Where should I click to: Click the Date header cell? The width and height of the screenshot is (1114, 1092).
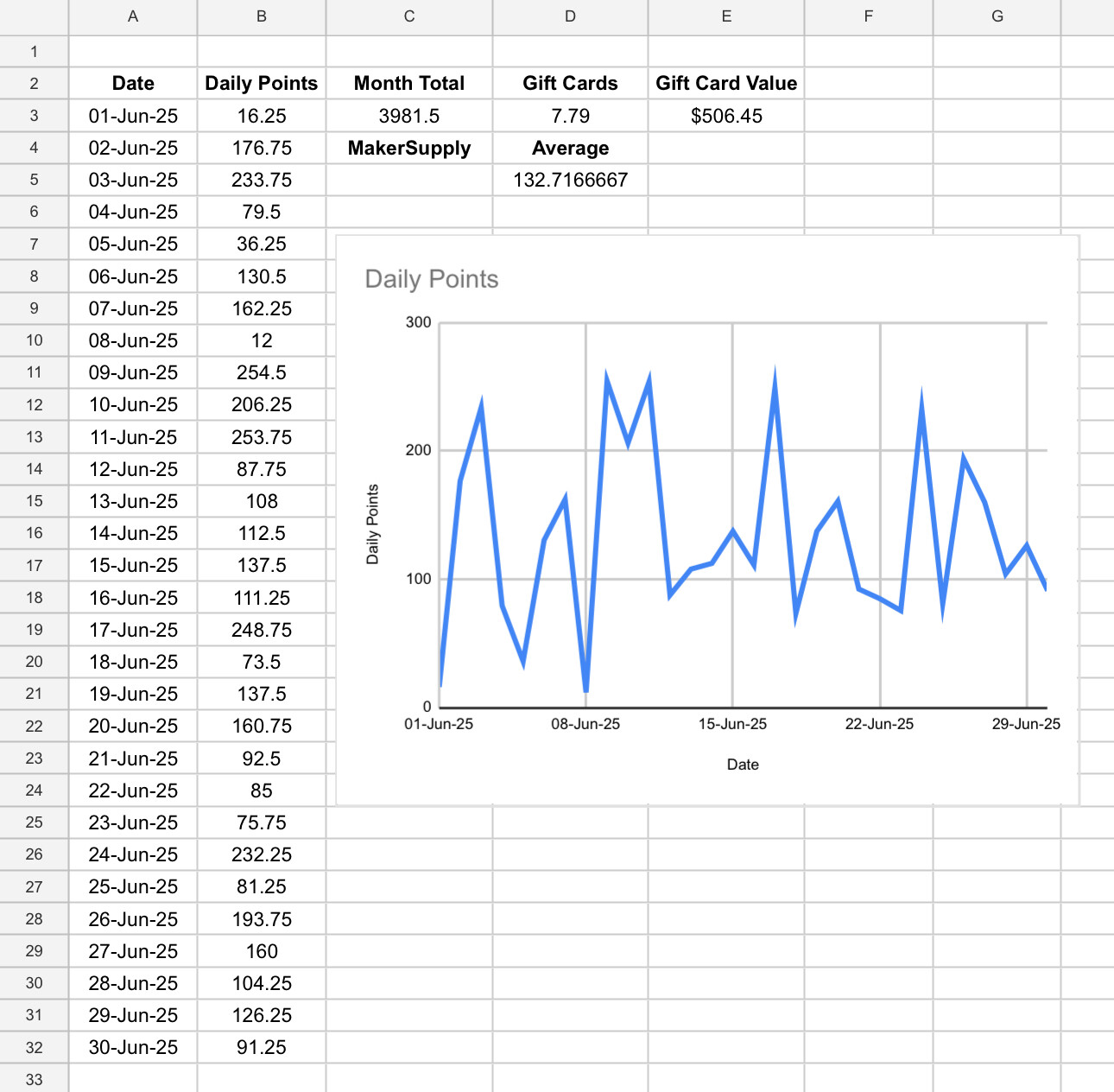(x=133, y=84)
